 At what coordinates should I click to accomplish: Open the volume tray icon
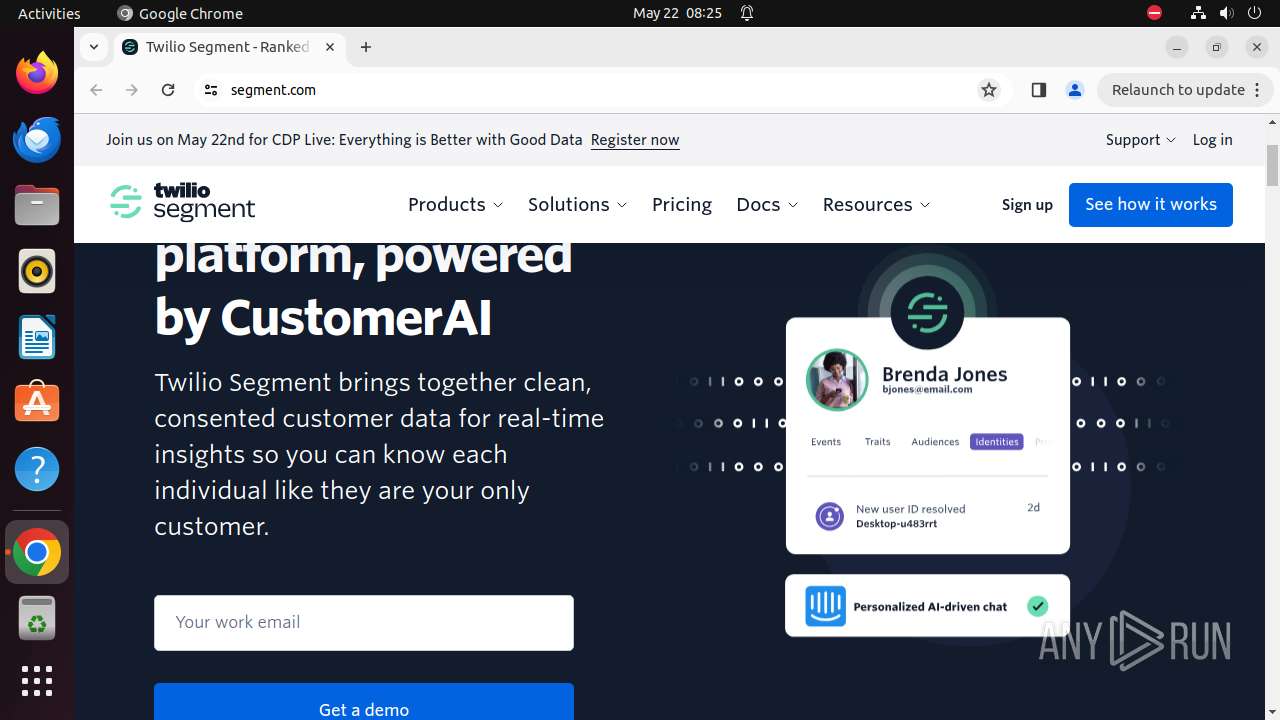[1226, 13]
